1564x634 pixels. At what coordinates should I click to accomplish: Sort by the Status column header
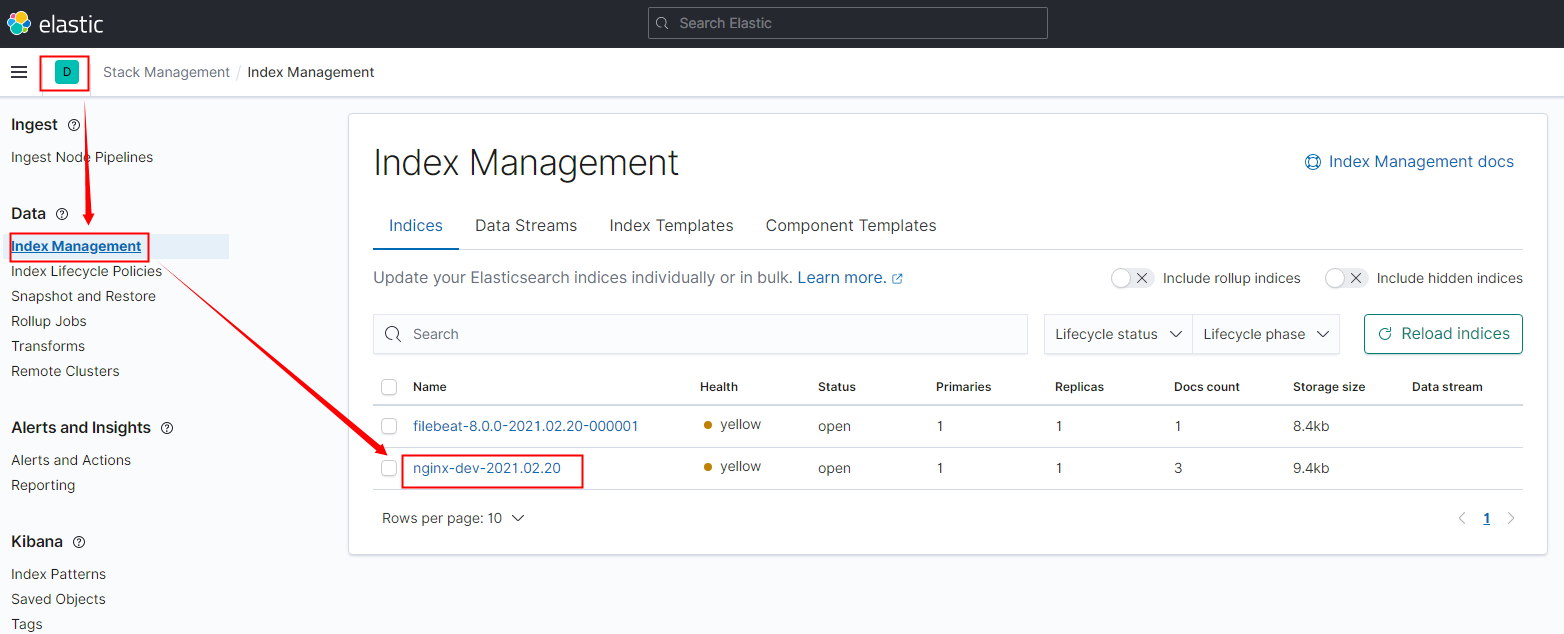837,387
